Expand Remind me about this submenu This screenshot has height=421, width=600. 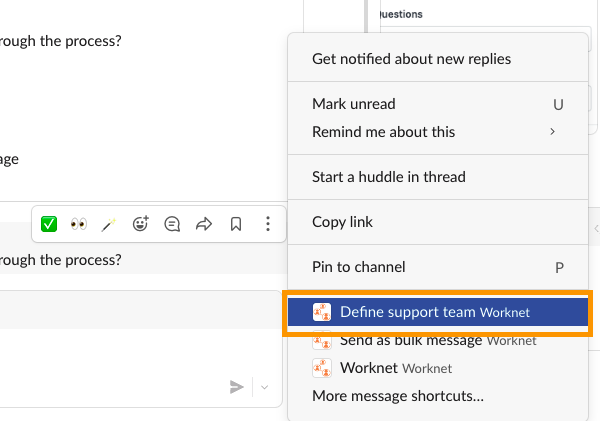tap(438, 132)
